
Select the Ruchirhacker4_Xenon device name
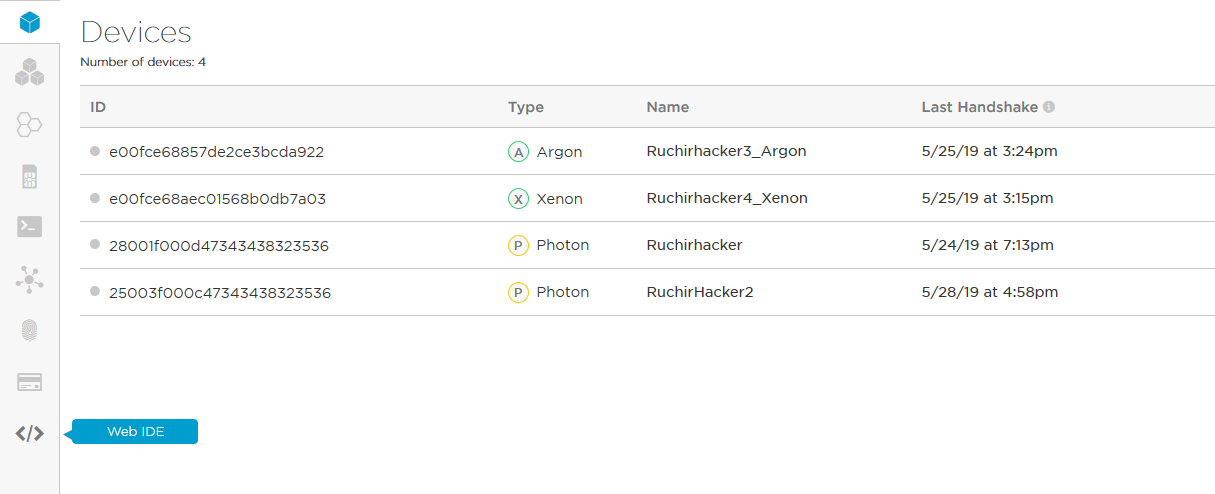coord(727,198)
